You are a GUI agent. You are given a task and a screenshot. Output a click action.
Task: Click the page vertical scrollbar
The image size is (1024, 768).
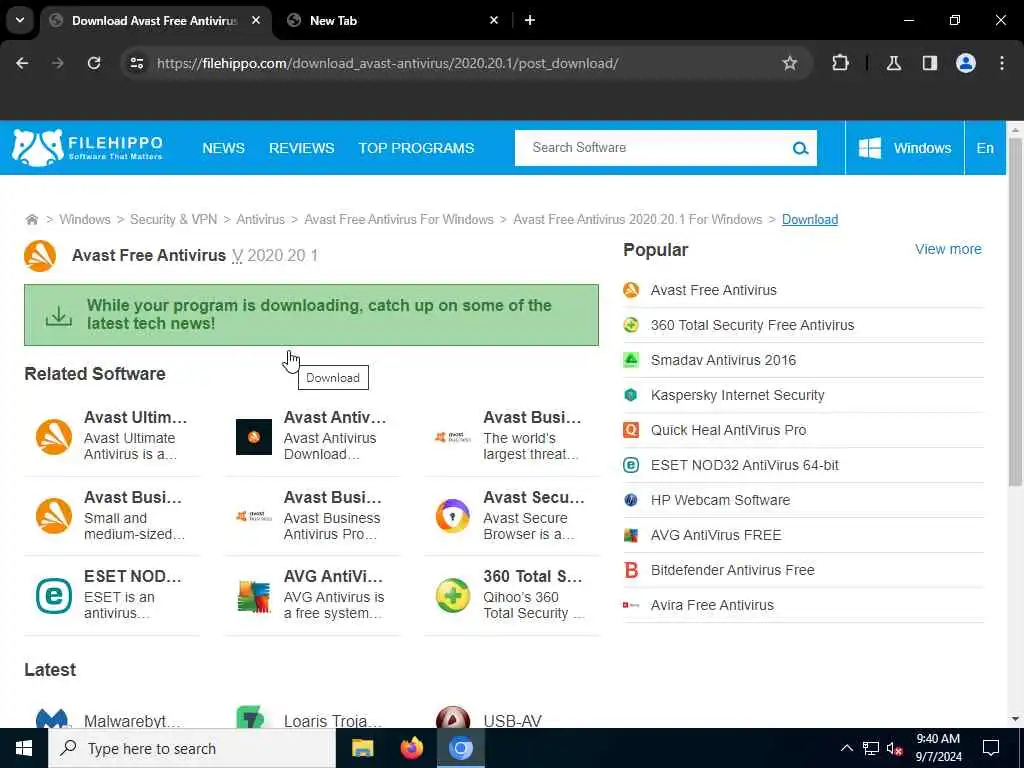1014,312
